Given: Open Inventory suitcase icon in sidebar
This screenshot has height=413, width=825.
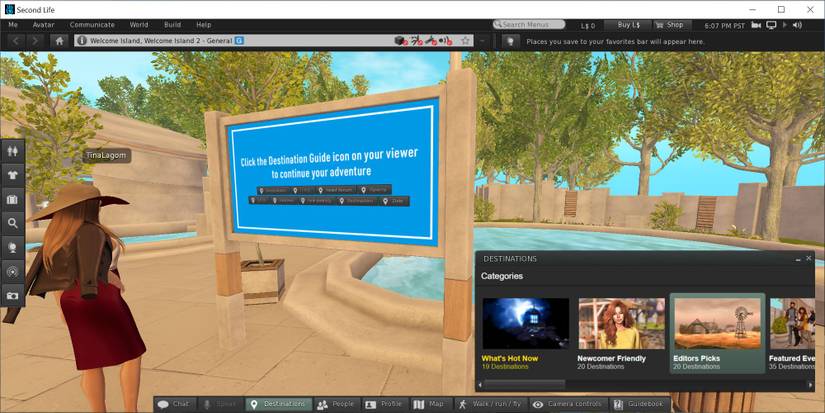Looking at the screenshot, I should click(13, 199).
